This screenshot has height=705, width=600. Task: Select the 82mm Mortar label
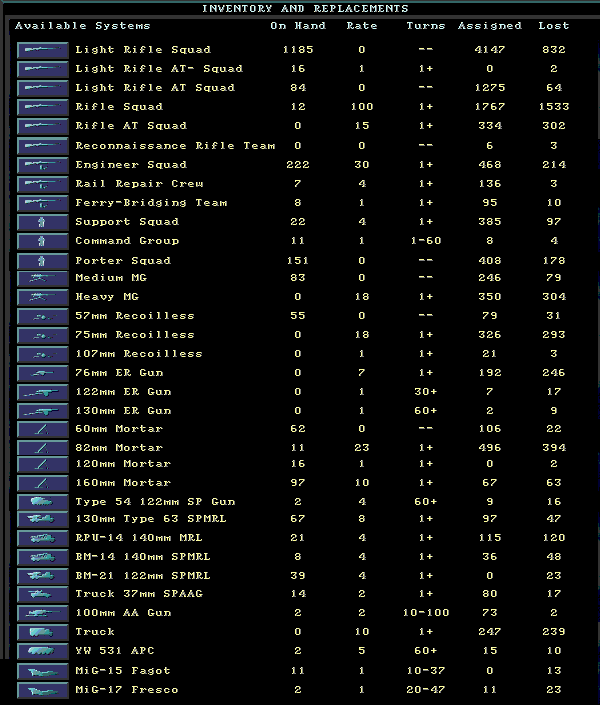(x=119, y=448)
